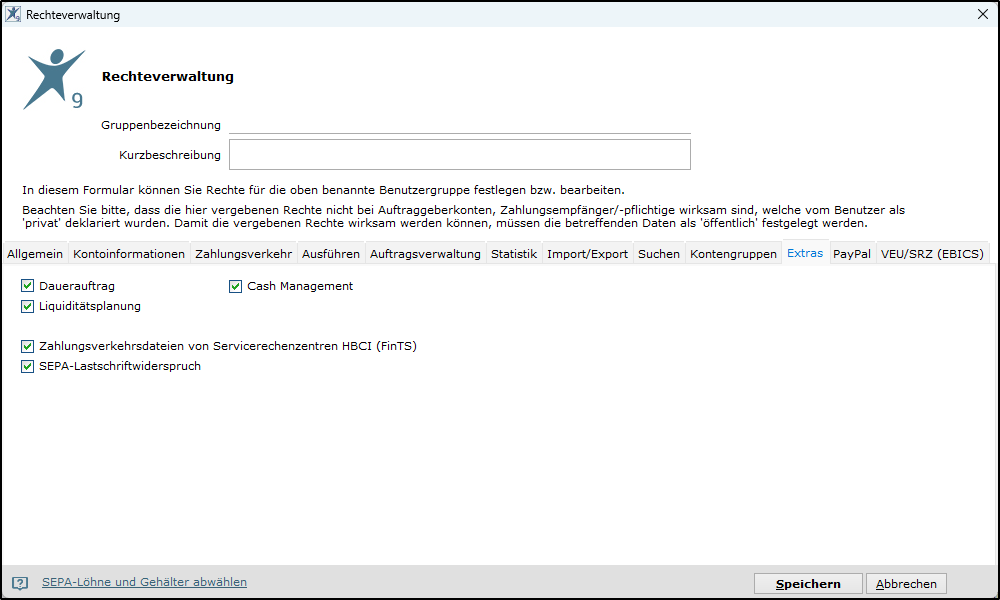Go to the Ausführen tab
This screenshot has width=1000, height=600.
(331, 254)
